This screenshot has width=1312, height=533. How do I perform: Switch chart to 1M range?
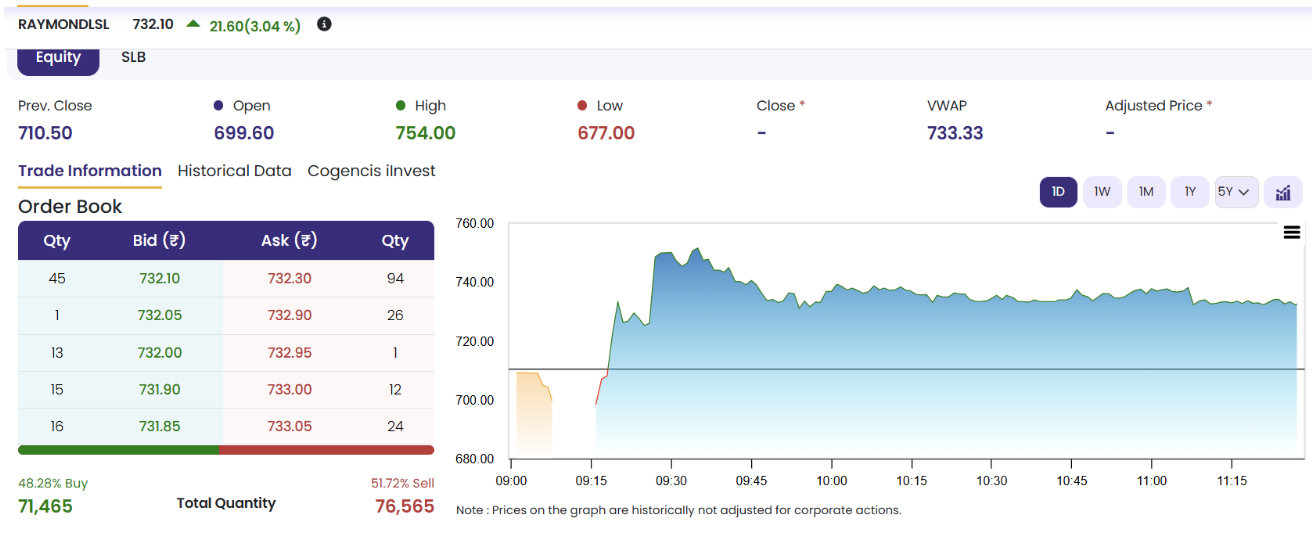[x=1146, y=191]
